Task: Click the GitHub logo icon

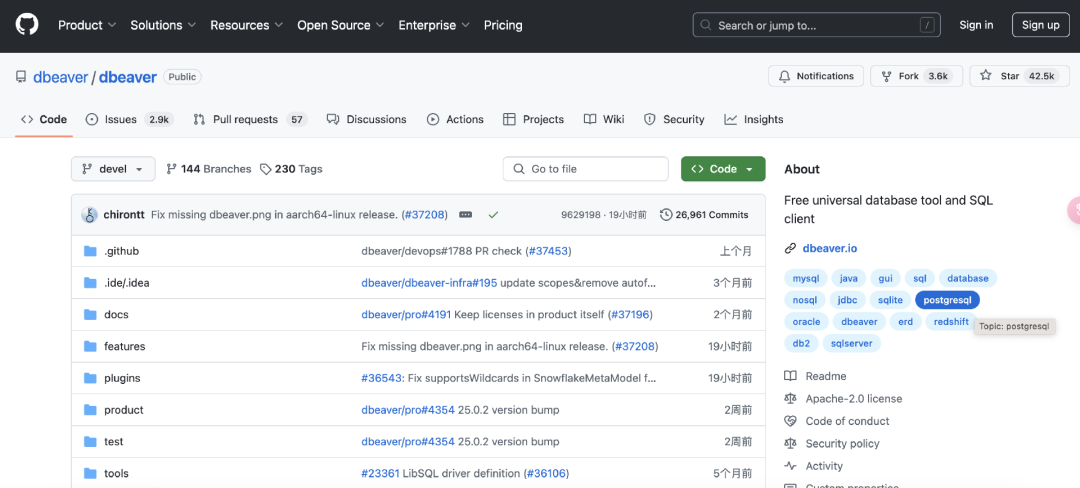Action: 27,24
